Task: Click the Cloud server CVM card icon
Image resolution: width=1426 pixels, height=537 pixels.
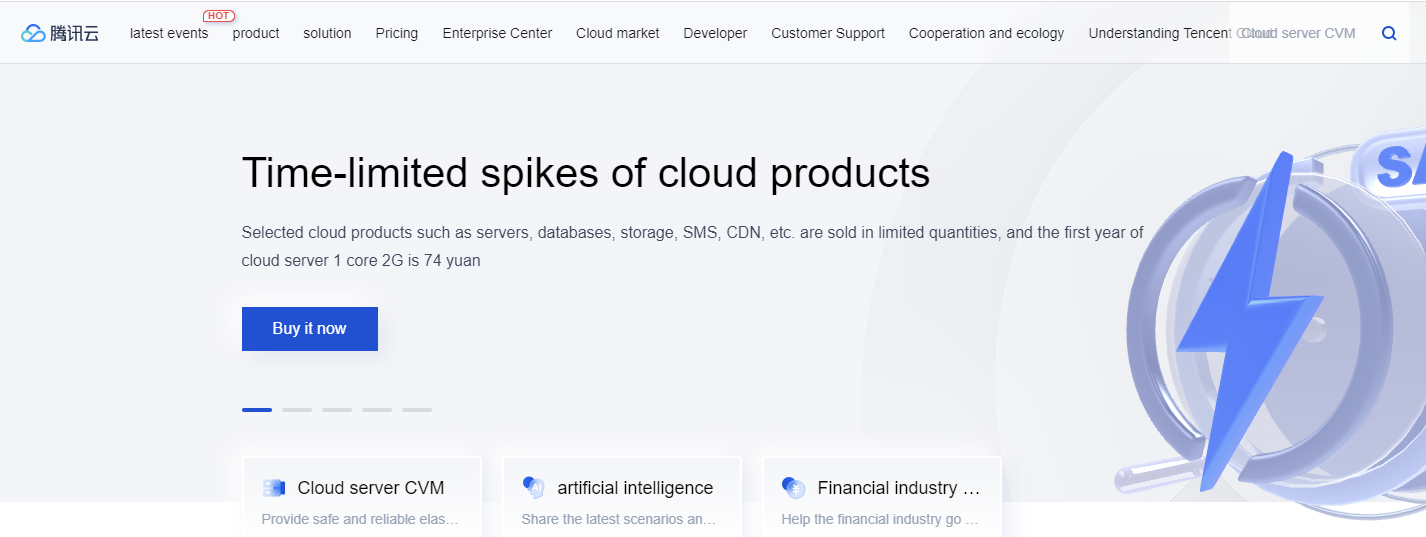Action: [x=274, y=488]
